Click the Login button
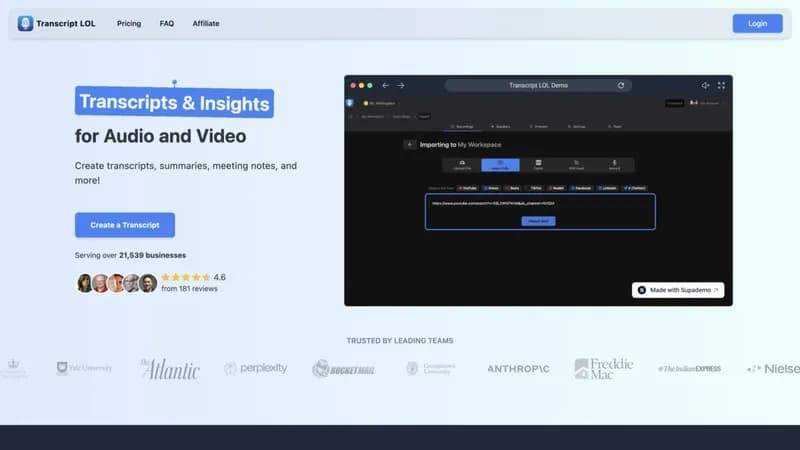The height and width of the screenshot is (450, 800). pyautogui.click(x=757, y=23)
